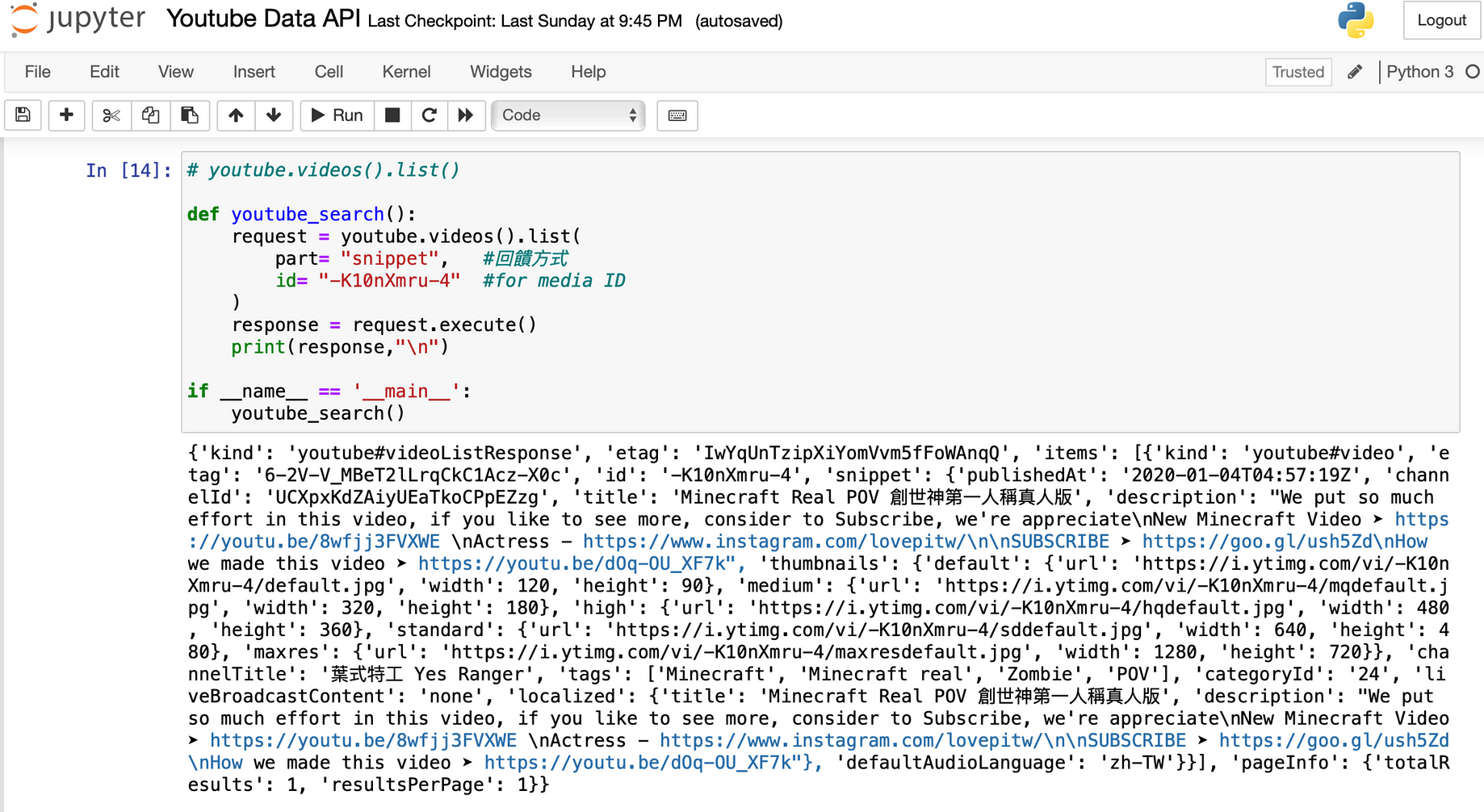1484x812 pixels.
Task: Click the kernel idle status circle
Action: [x=1473, y=72]
